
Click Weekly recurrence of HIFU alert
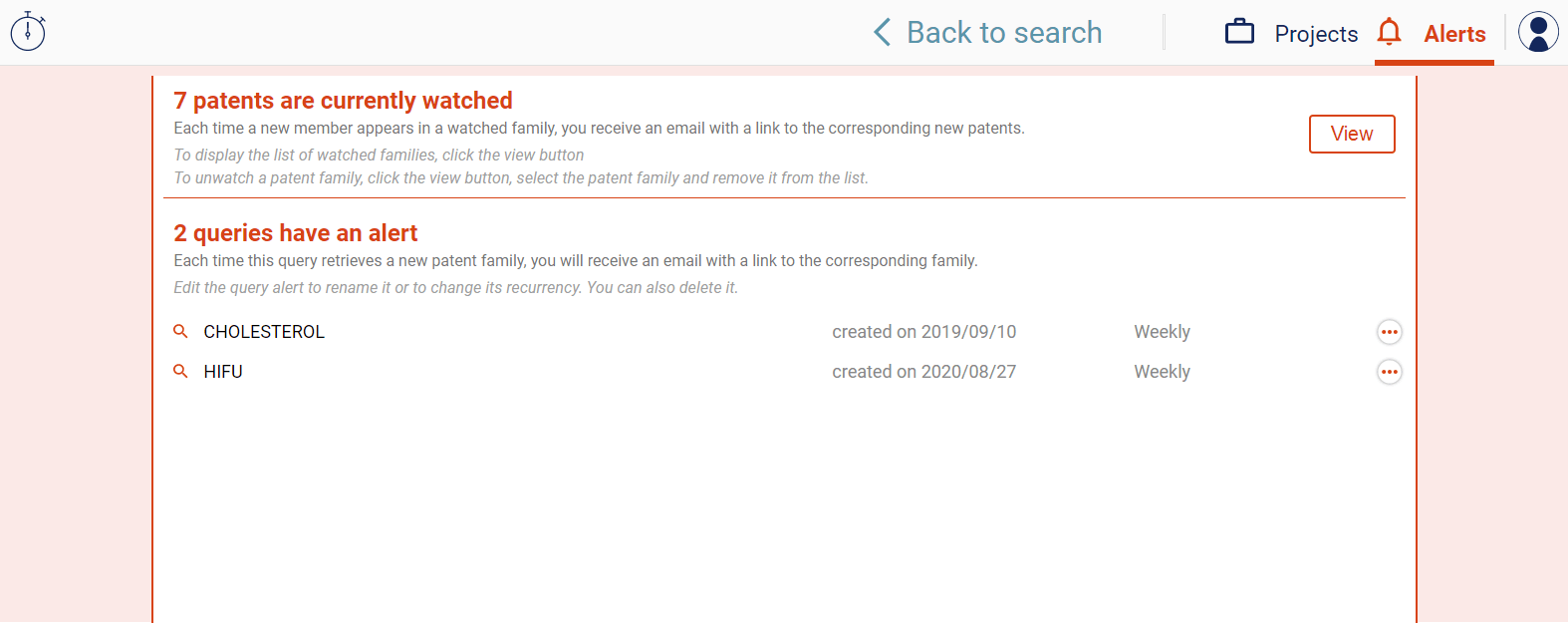tap(1162, 372)
